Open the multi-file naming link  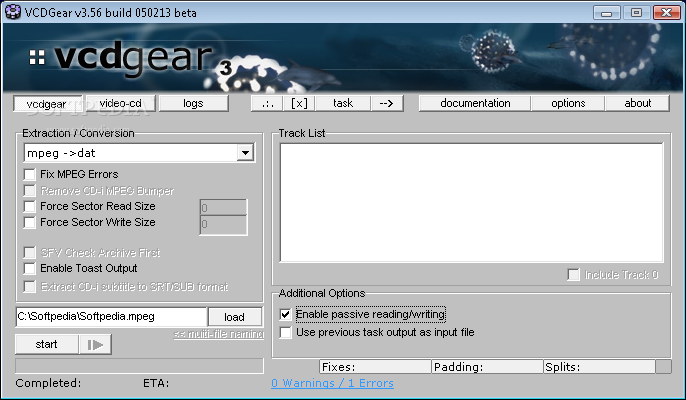click(x=219, y=334)
